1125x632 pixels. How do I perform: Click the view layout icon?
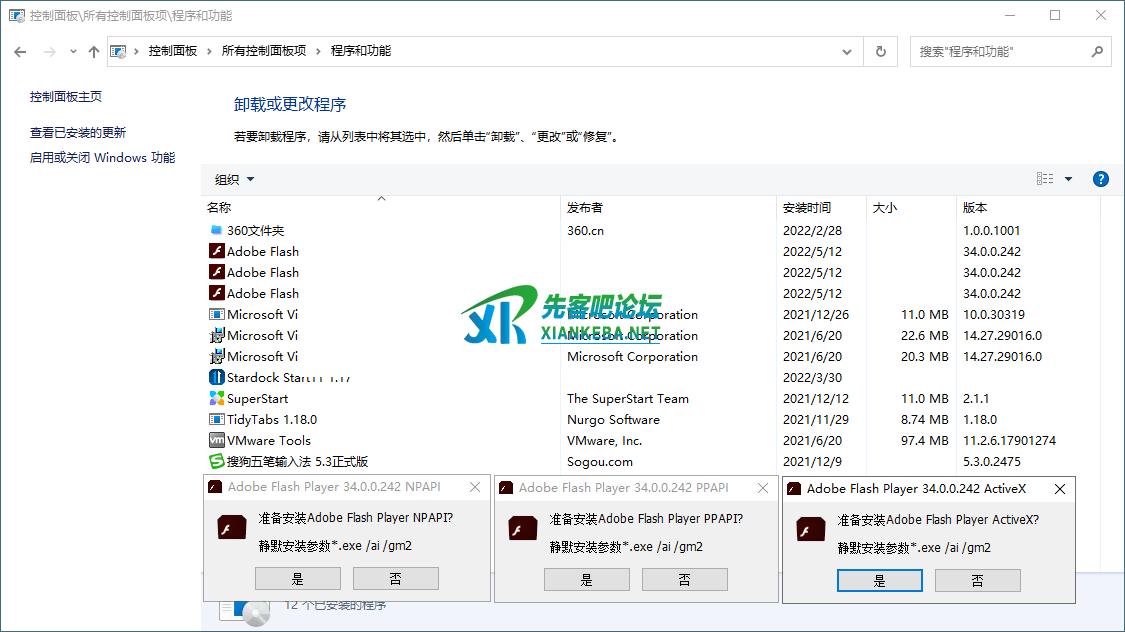1045,179
